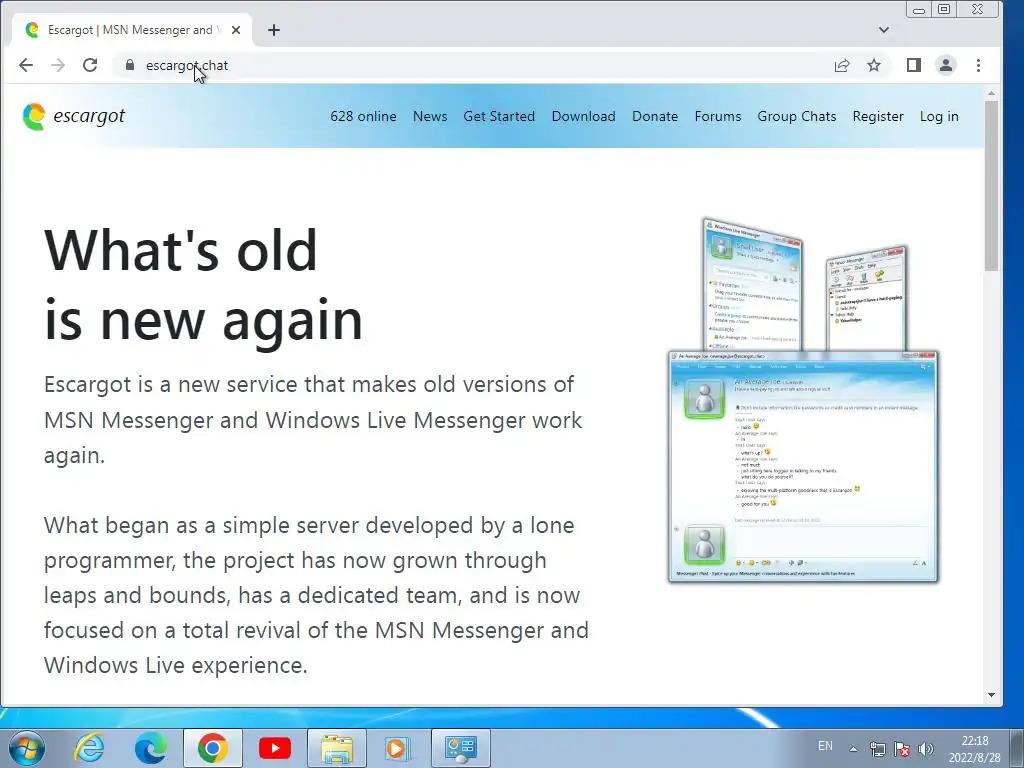Open the Chrome profile avatar menu

tap(946, 65)
